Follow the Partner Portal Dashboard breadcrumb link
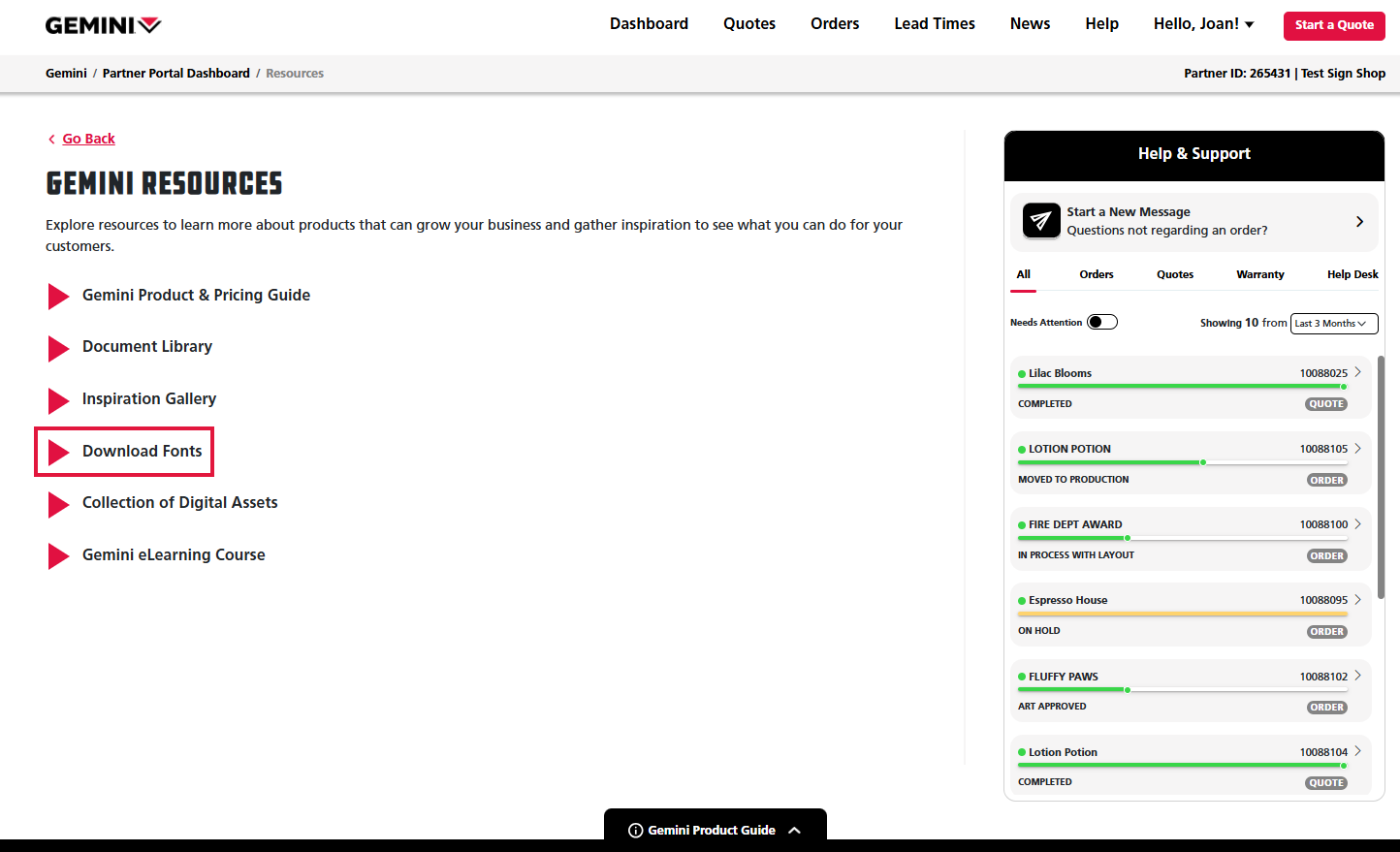This screenshot has width=1400, height=852. tap(175, 74)
